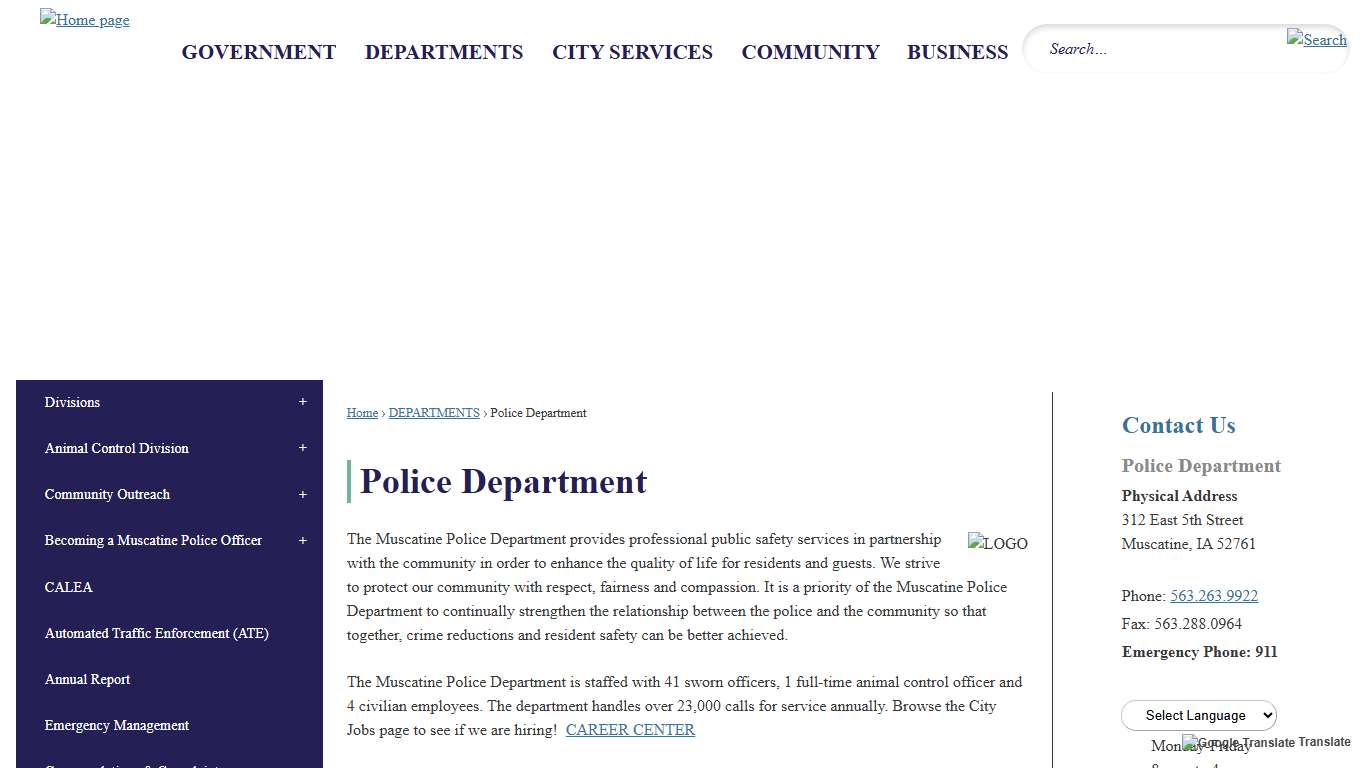Viewport: 1366px width, 768px height.
Task: Open the COMMUNITY menu
Action: tap(810, 52)
